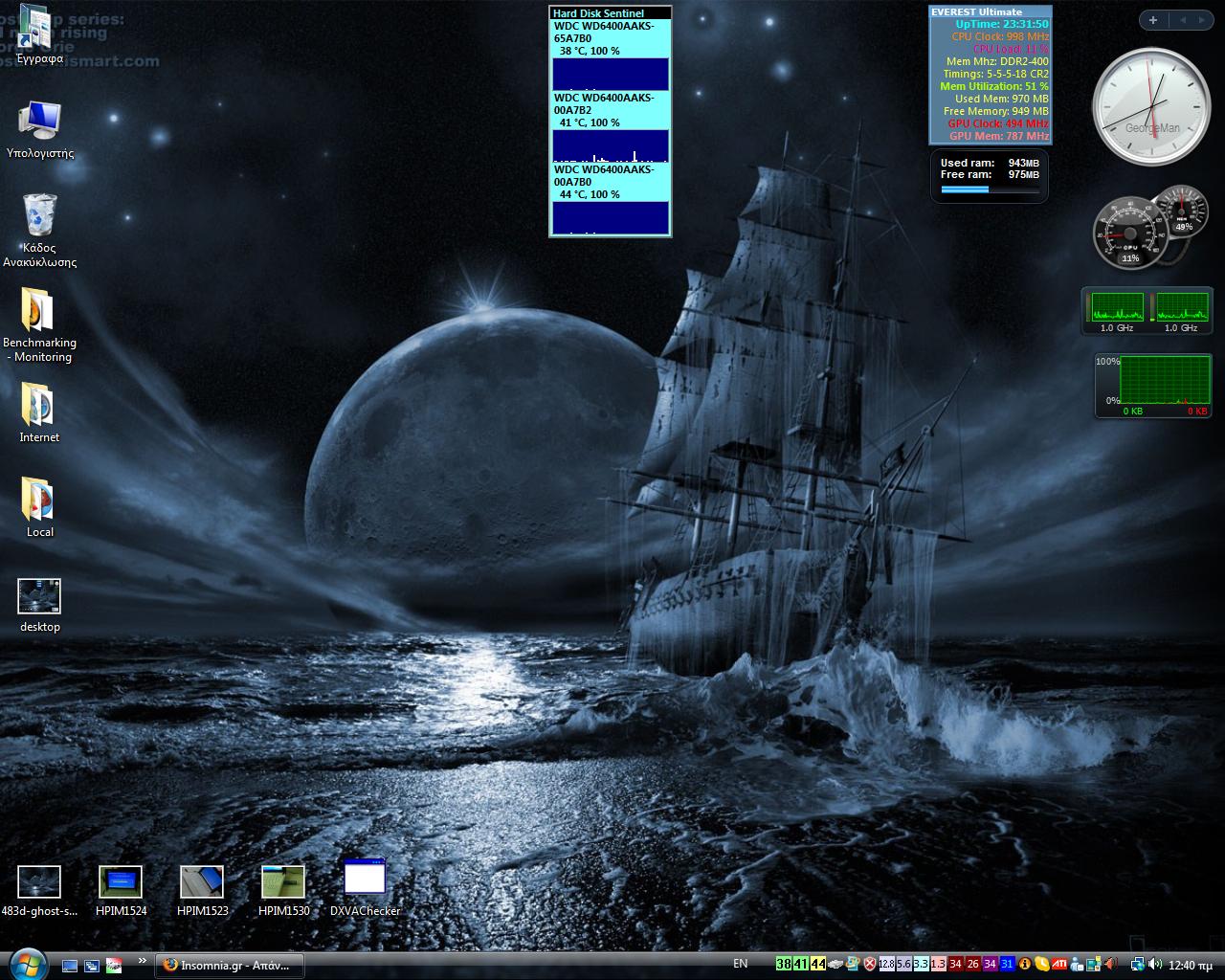Open the Benchmarking - Monitoring folder
The width and height of the screenshot is (1225, 980).
(39, 325)
